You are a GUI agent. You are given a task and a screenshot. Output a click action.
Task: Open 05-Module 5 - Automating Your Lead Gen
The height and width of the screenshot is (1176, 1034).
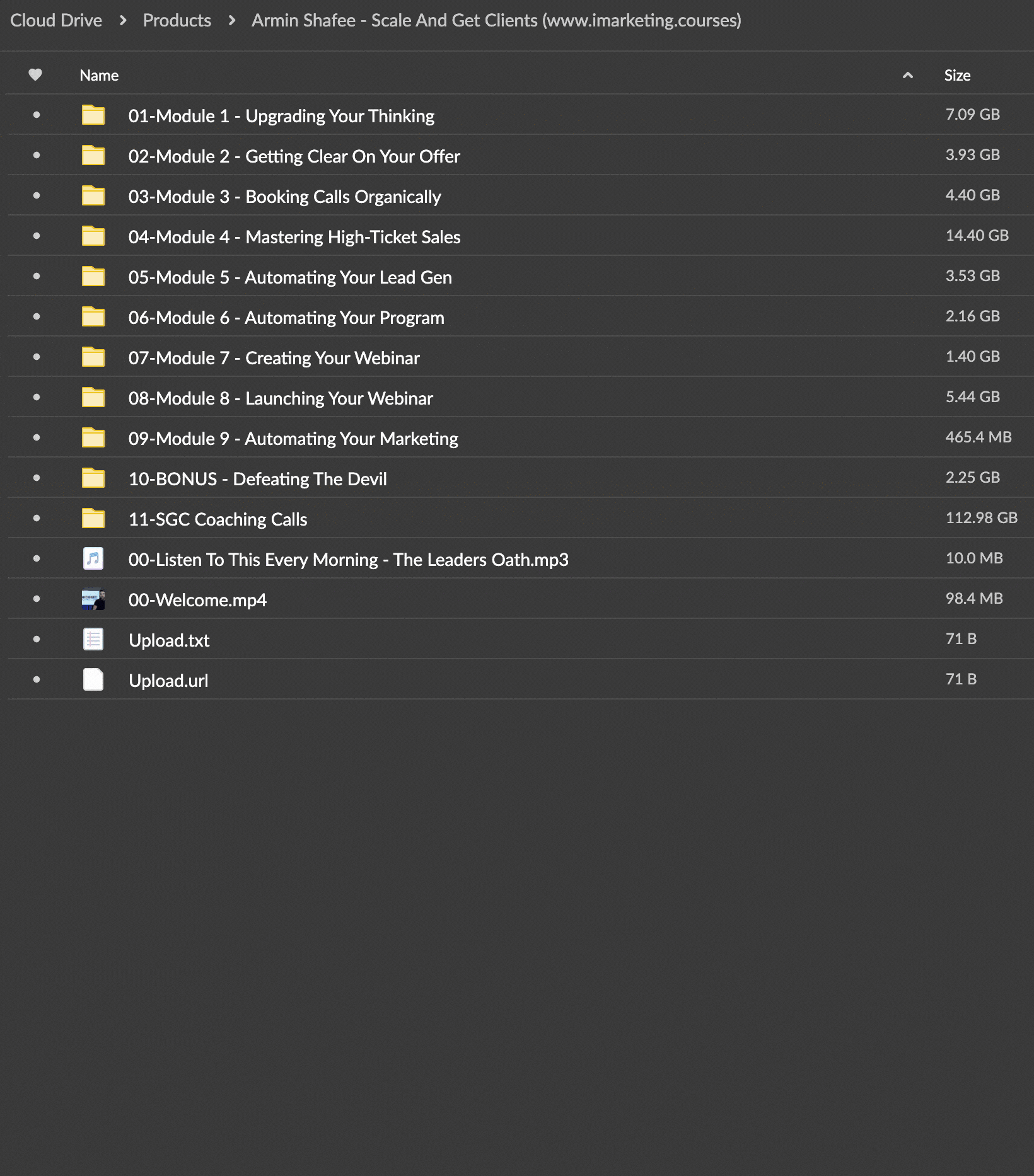(290, 277)
